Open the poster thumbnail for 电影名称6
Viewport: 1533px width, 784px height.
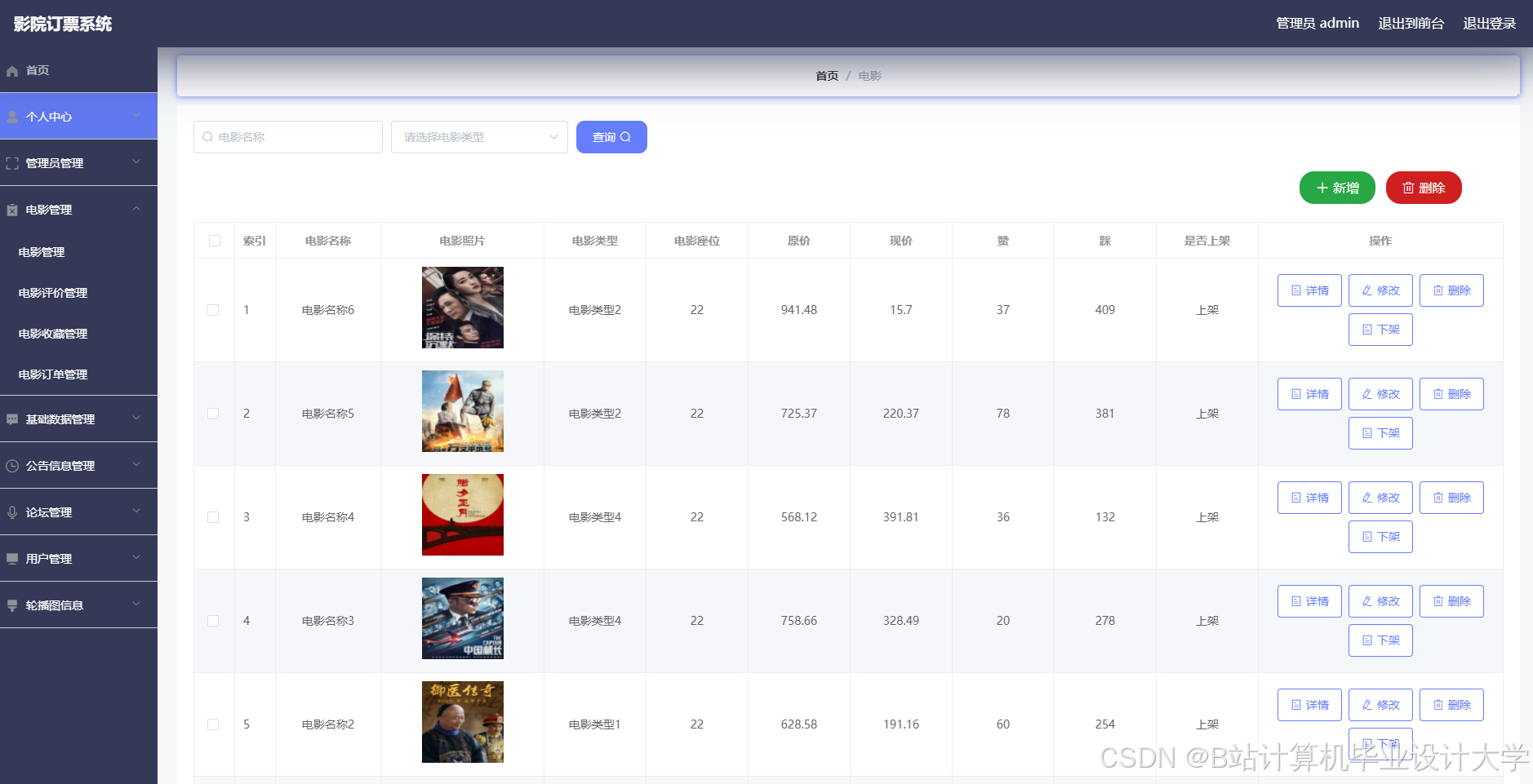pyautogui.click(x=463, y=308)
